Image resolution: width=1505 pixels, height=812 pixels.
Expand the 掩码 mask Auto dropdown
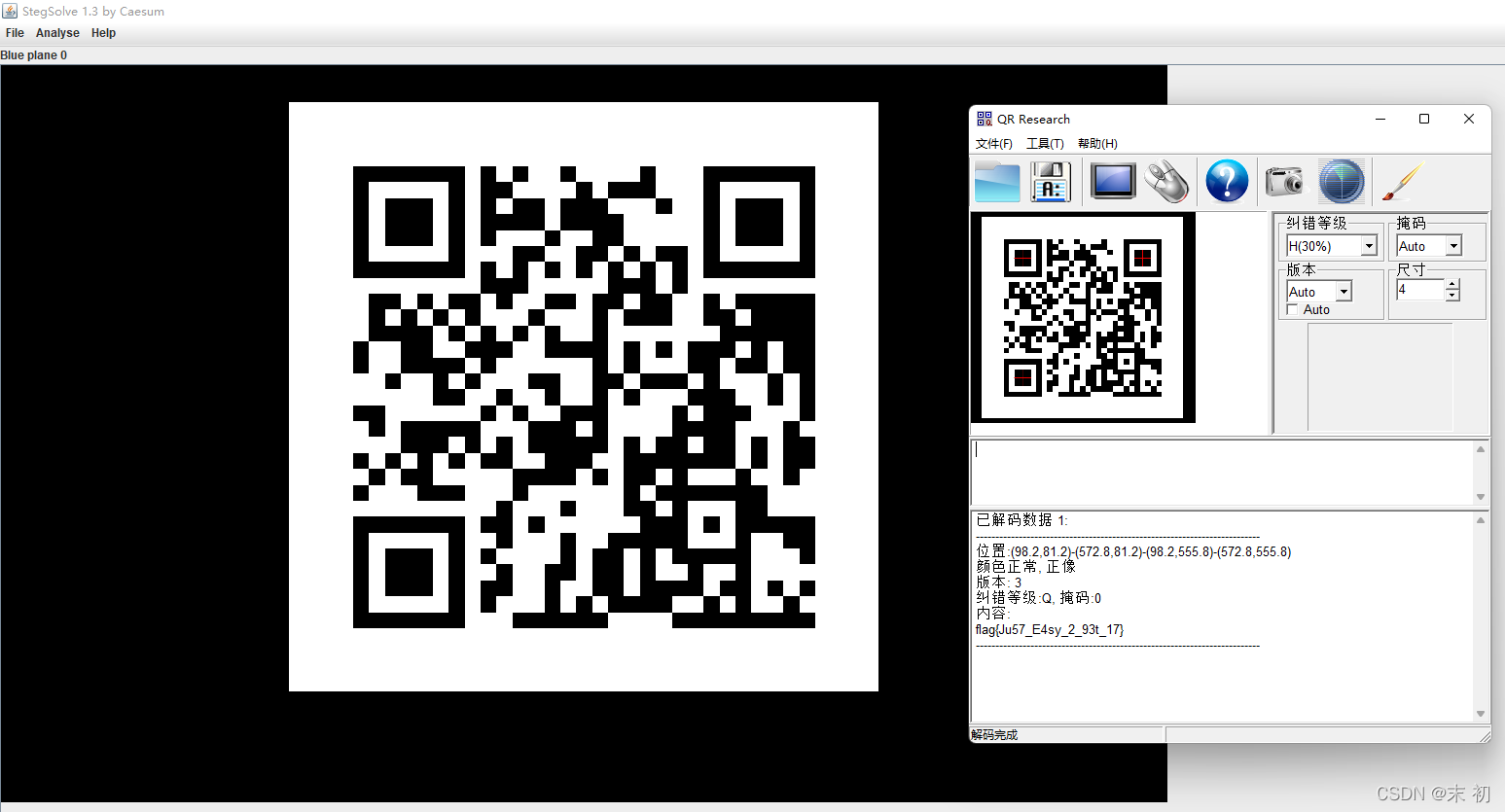pyautogui.click(x=1453, y=246)
